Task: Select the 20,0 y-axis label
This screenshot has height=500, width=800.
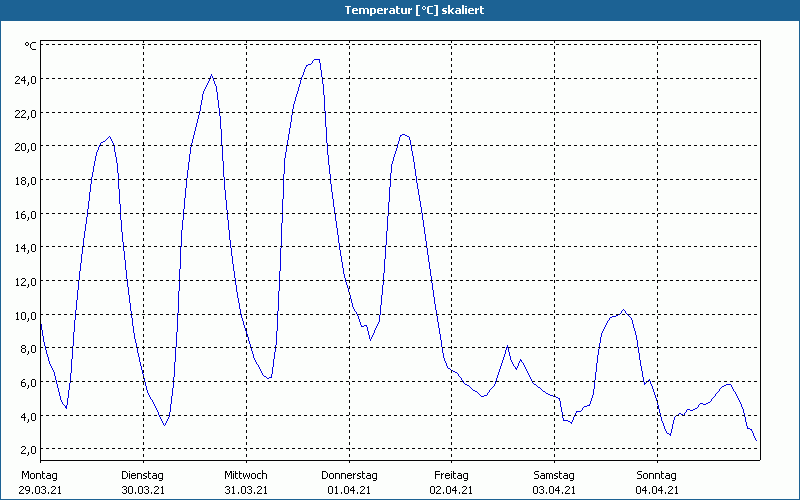Action: pyautogui.click(x=26, y=147)
